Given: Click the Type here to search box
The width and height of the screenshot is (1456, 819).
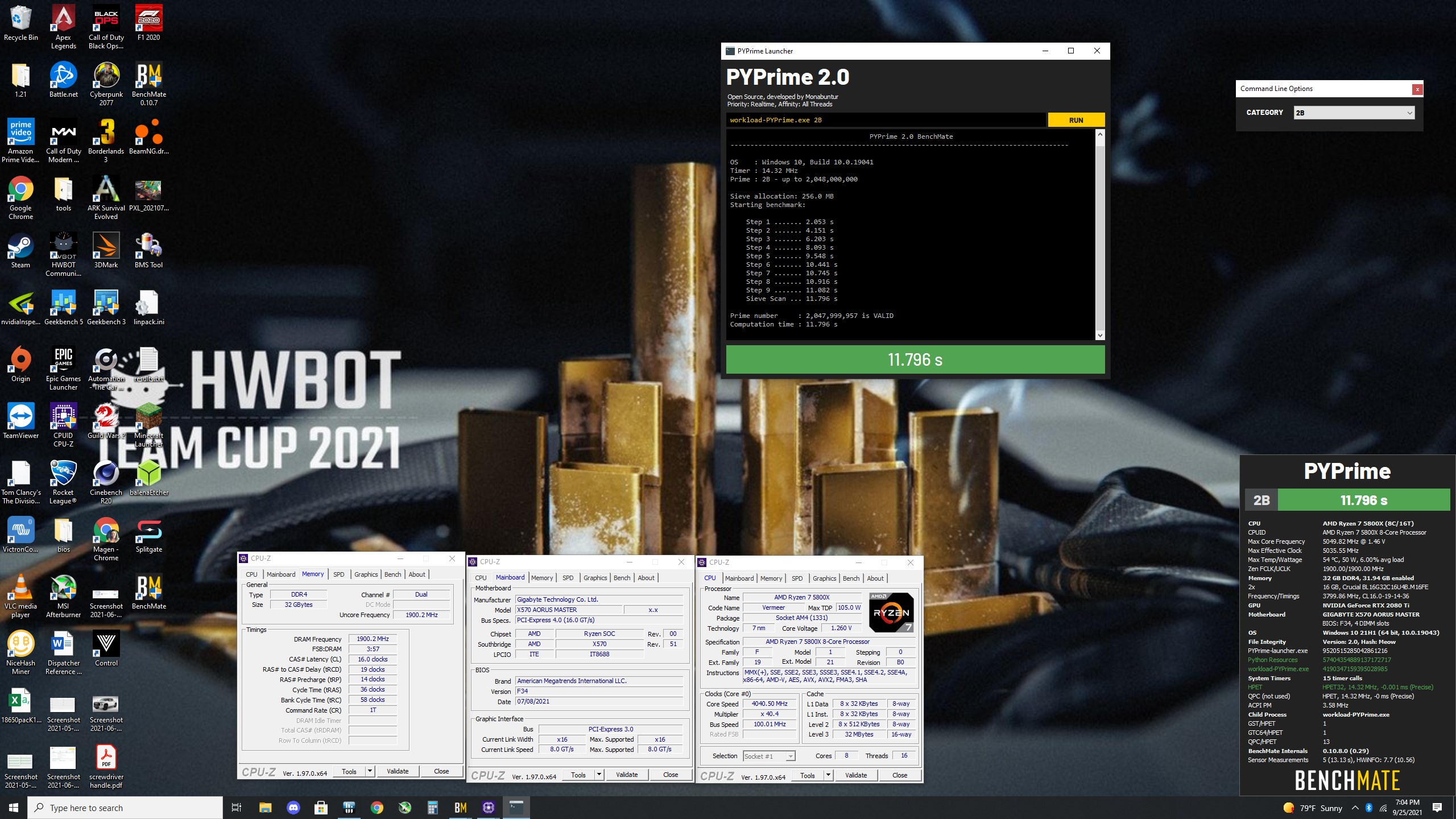Looking at the screenshot, I should tap(125, 808).
